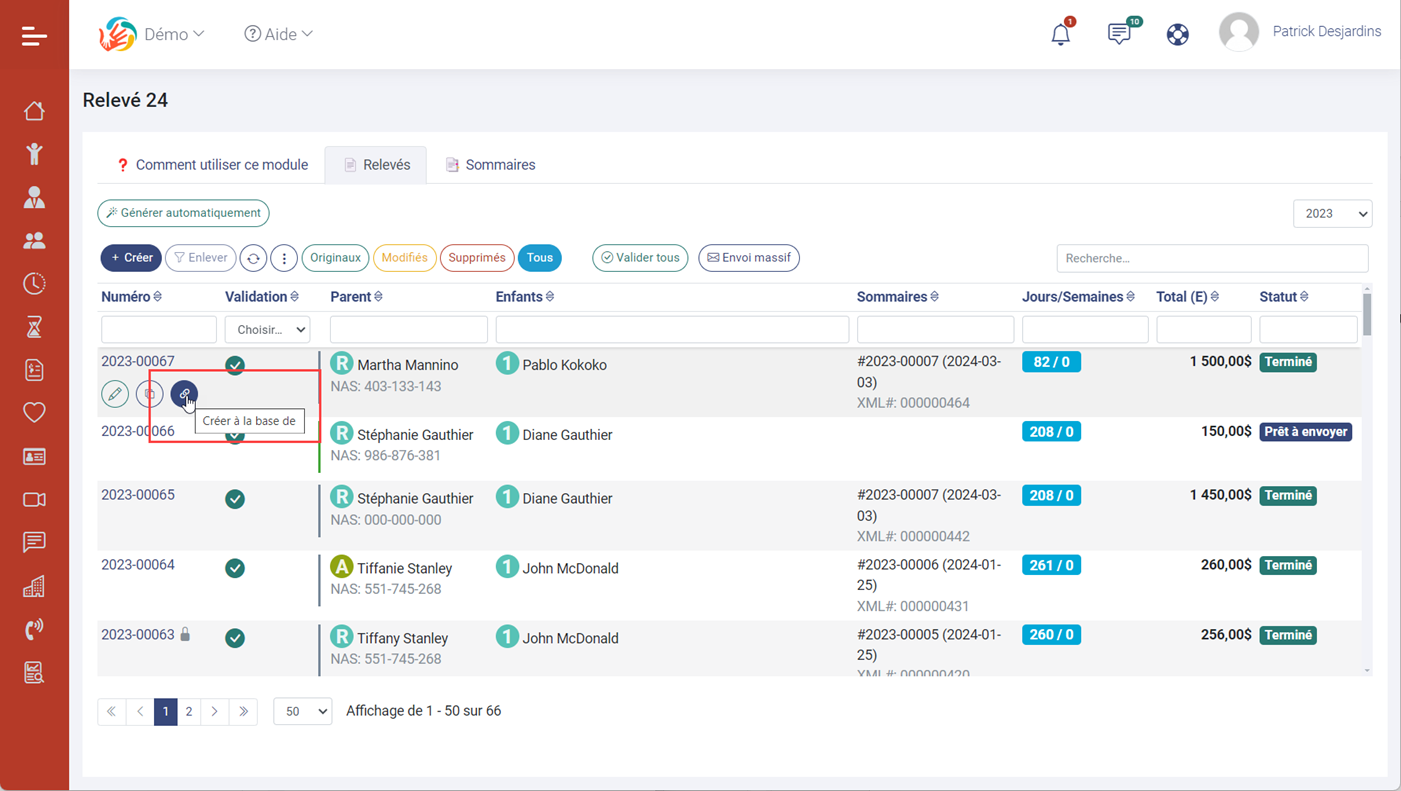Screen dimensions: 1401x791
Task: Open the report analysis sidebar icon
Action: click(x=34, y=673)
